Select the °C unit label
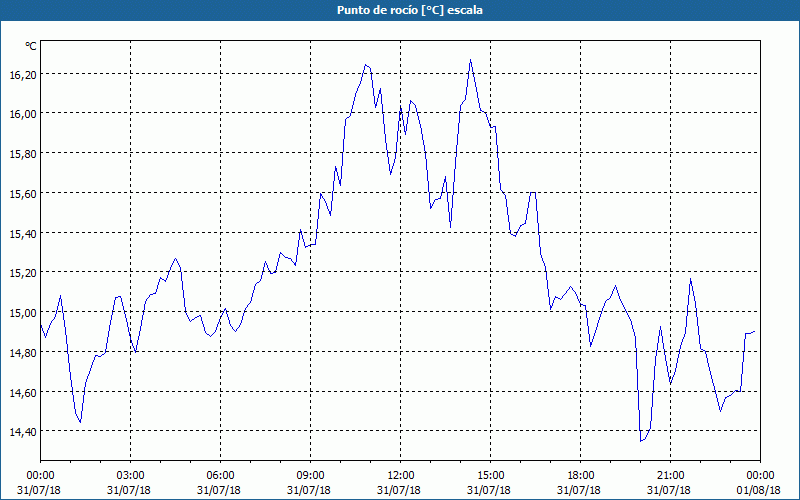800x500 pixels. pos(31,46)
